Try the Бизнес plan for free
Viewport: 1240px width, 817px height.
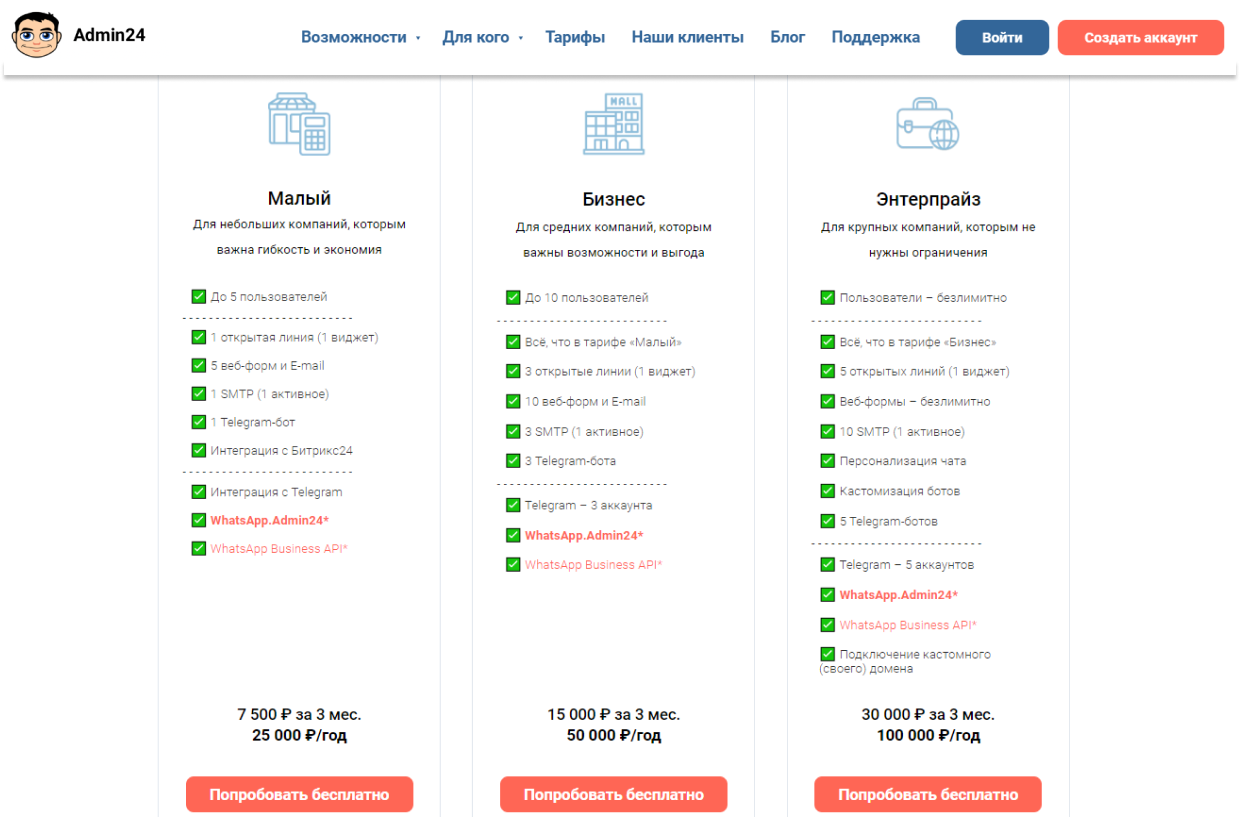coord(614,795)
